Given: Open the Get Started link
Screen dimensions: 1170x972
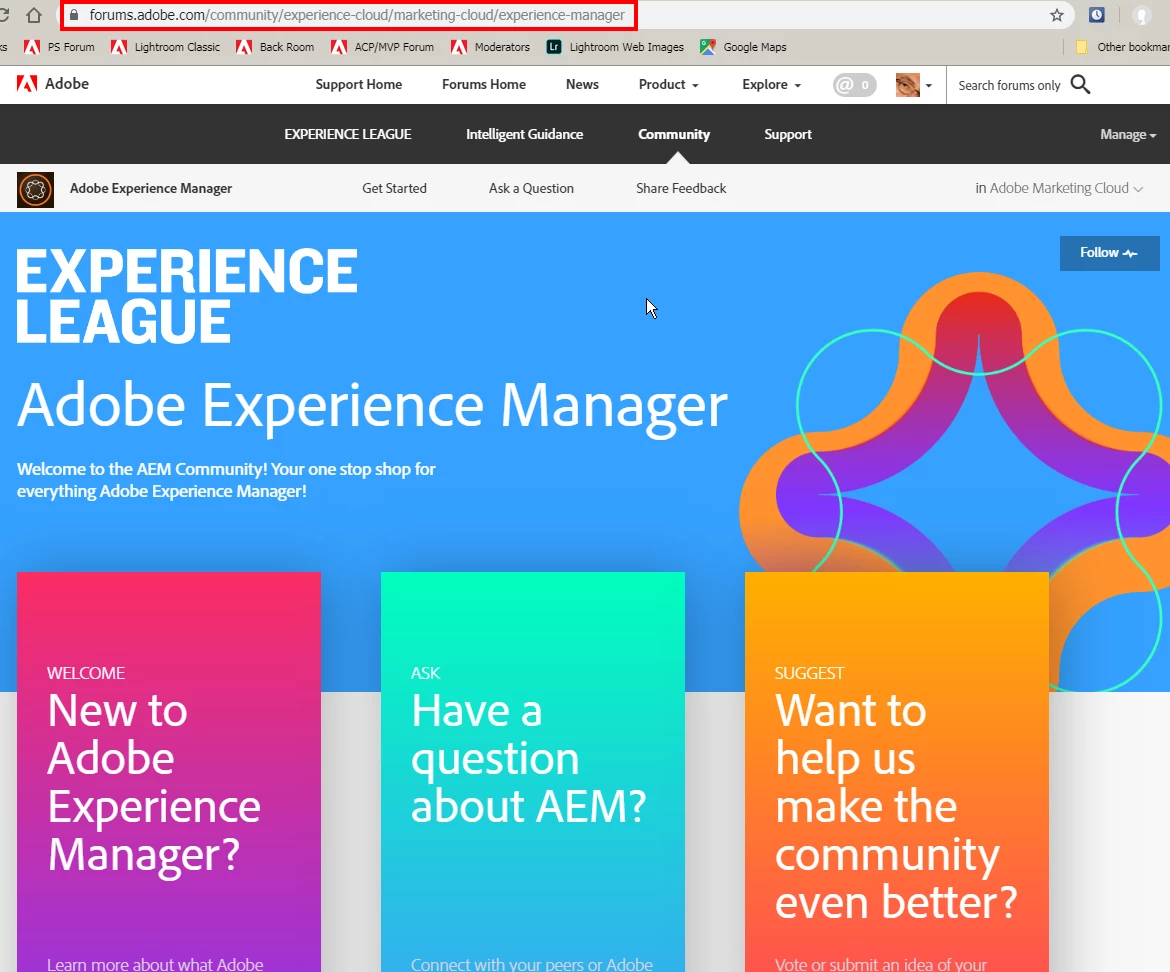Looking at the screenshot, I should pos(395,188).
